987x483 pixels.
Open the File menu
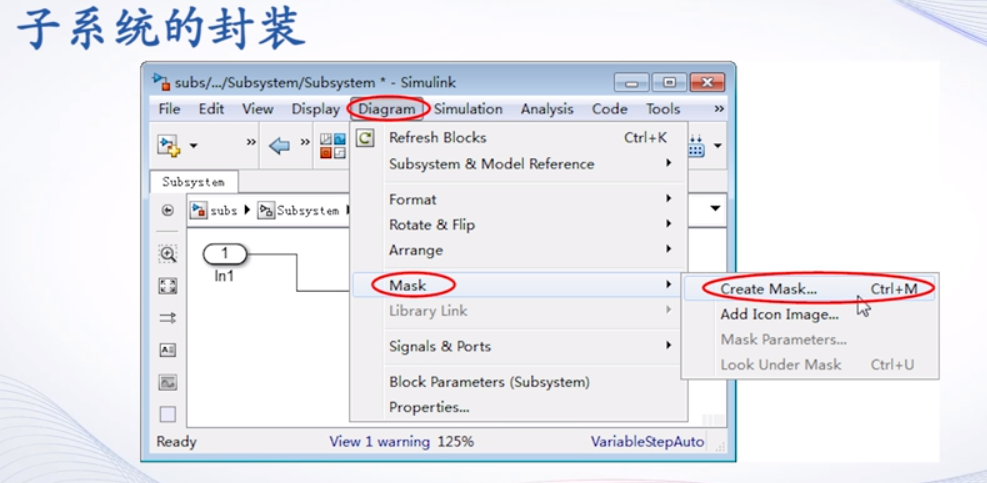point(169,109)
